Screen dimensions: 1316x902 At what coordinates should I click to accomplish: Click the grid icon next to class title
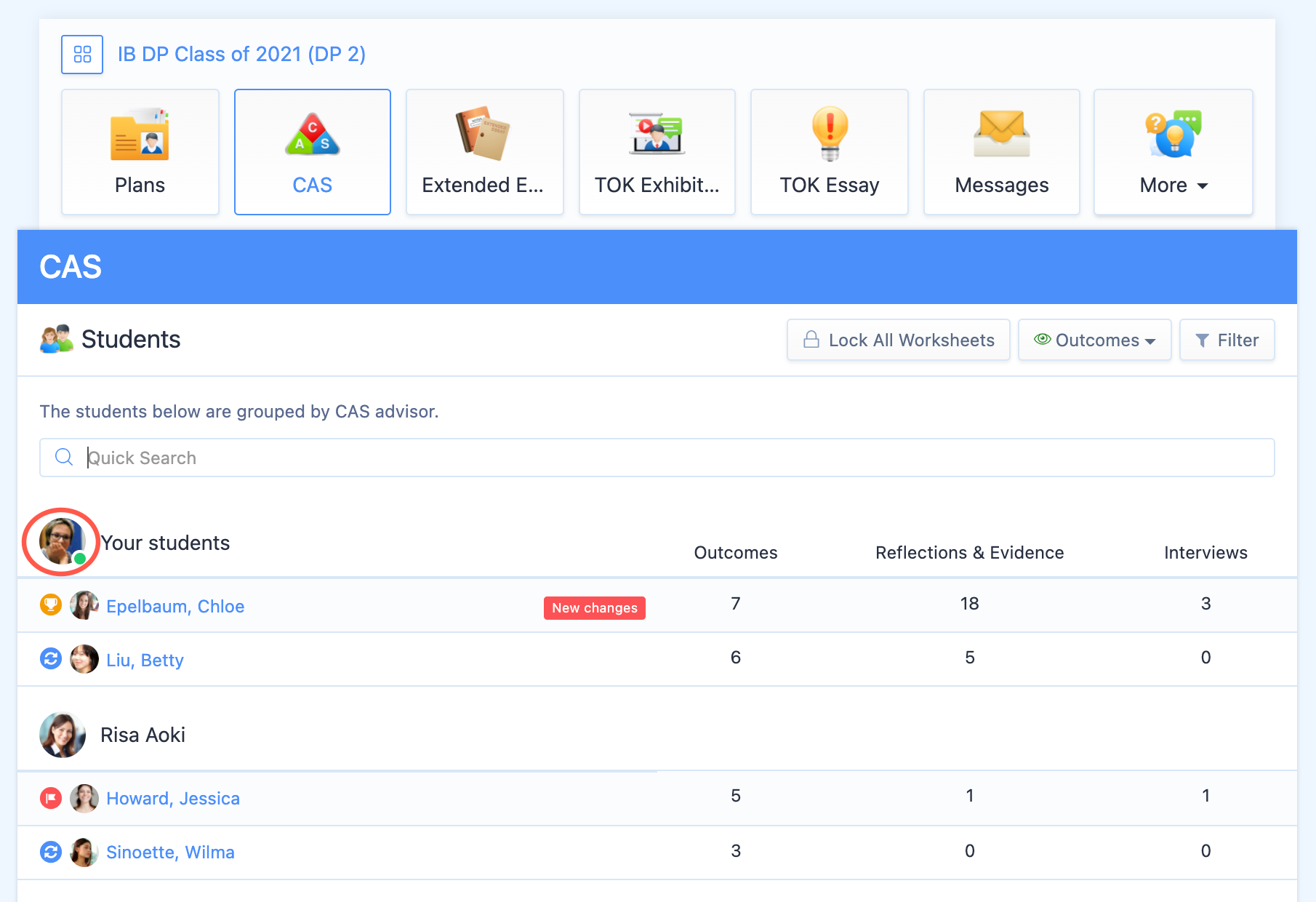(x=82, y=54)
